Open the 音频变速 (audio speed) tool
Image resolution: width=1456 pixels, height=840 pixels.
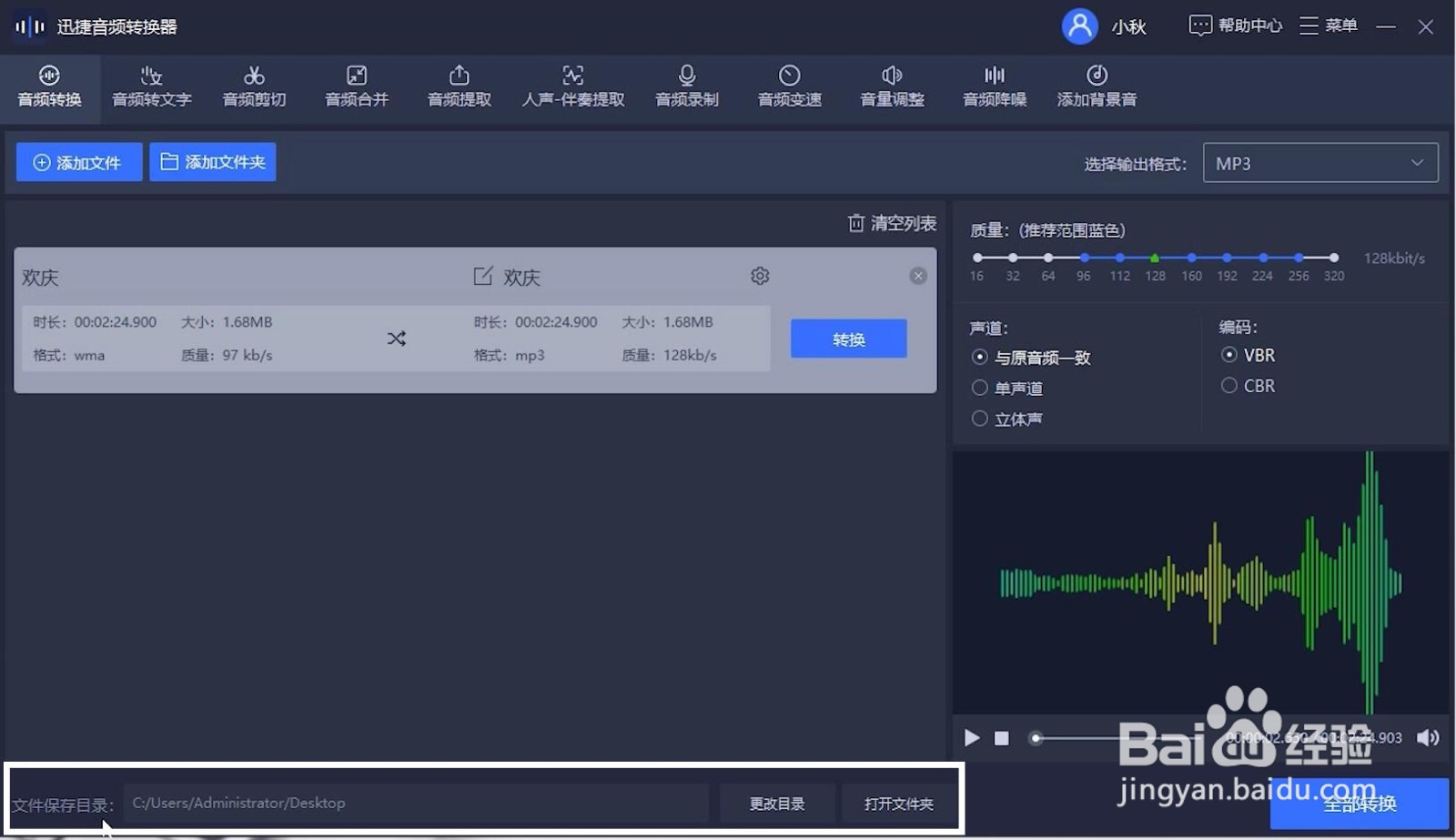788,86
